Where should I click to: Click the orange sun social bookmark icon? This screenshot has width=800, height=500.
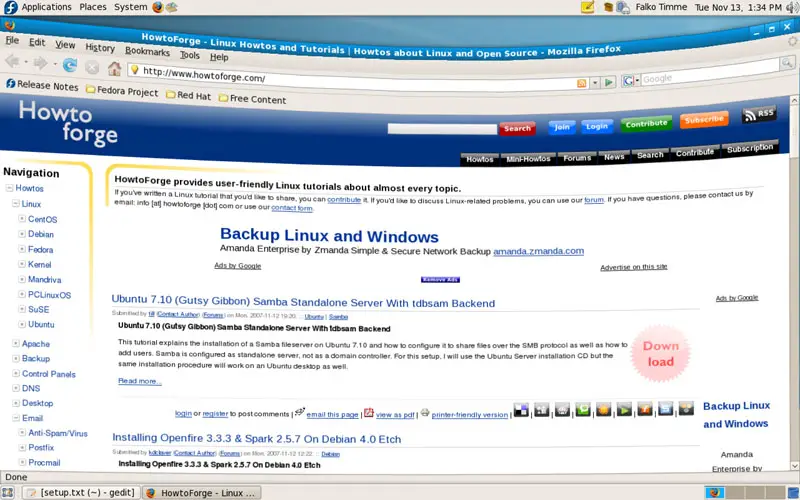[604, 409]
